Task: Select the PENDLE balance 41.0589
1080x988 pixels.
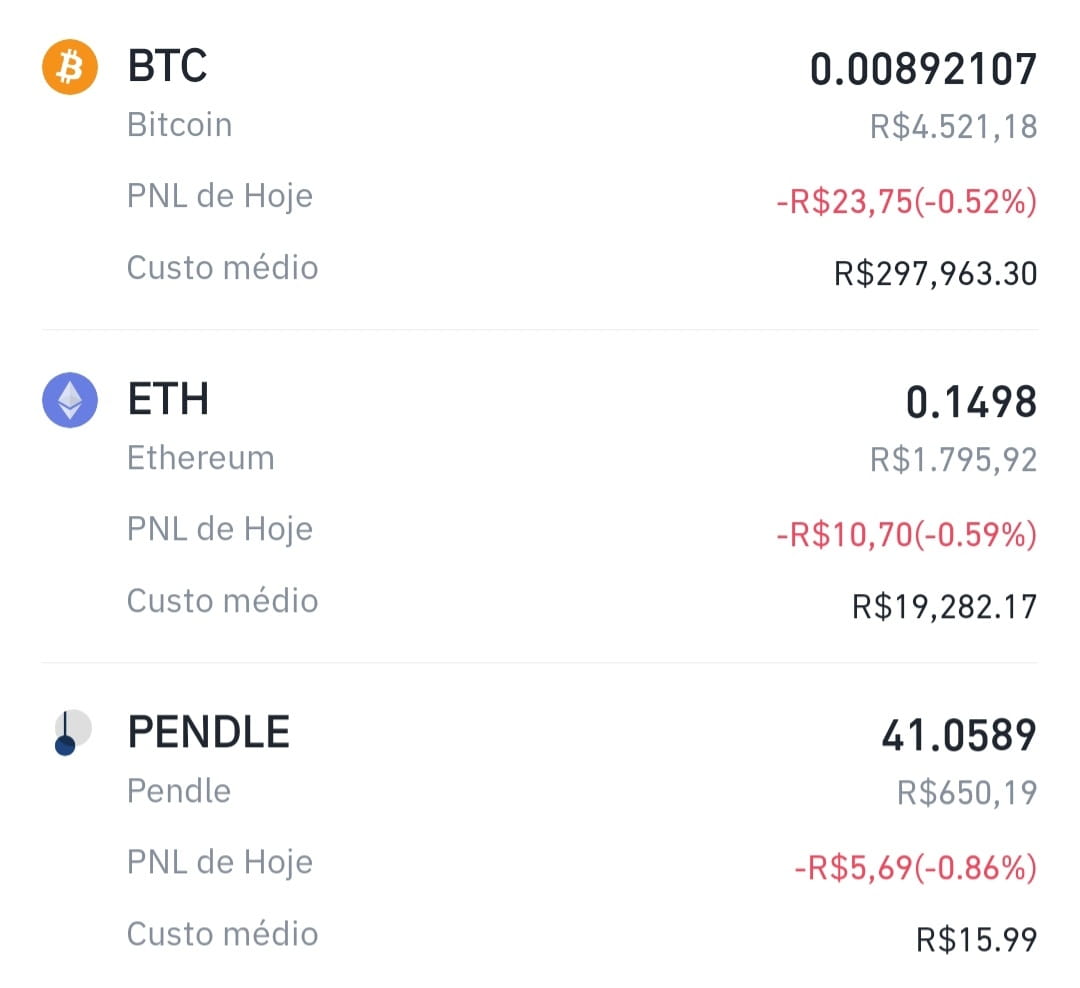Action: pos(959,734)
